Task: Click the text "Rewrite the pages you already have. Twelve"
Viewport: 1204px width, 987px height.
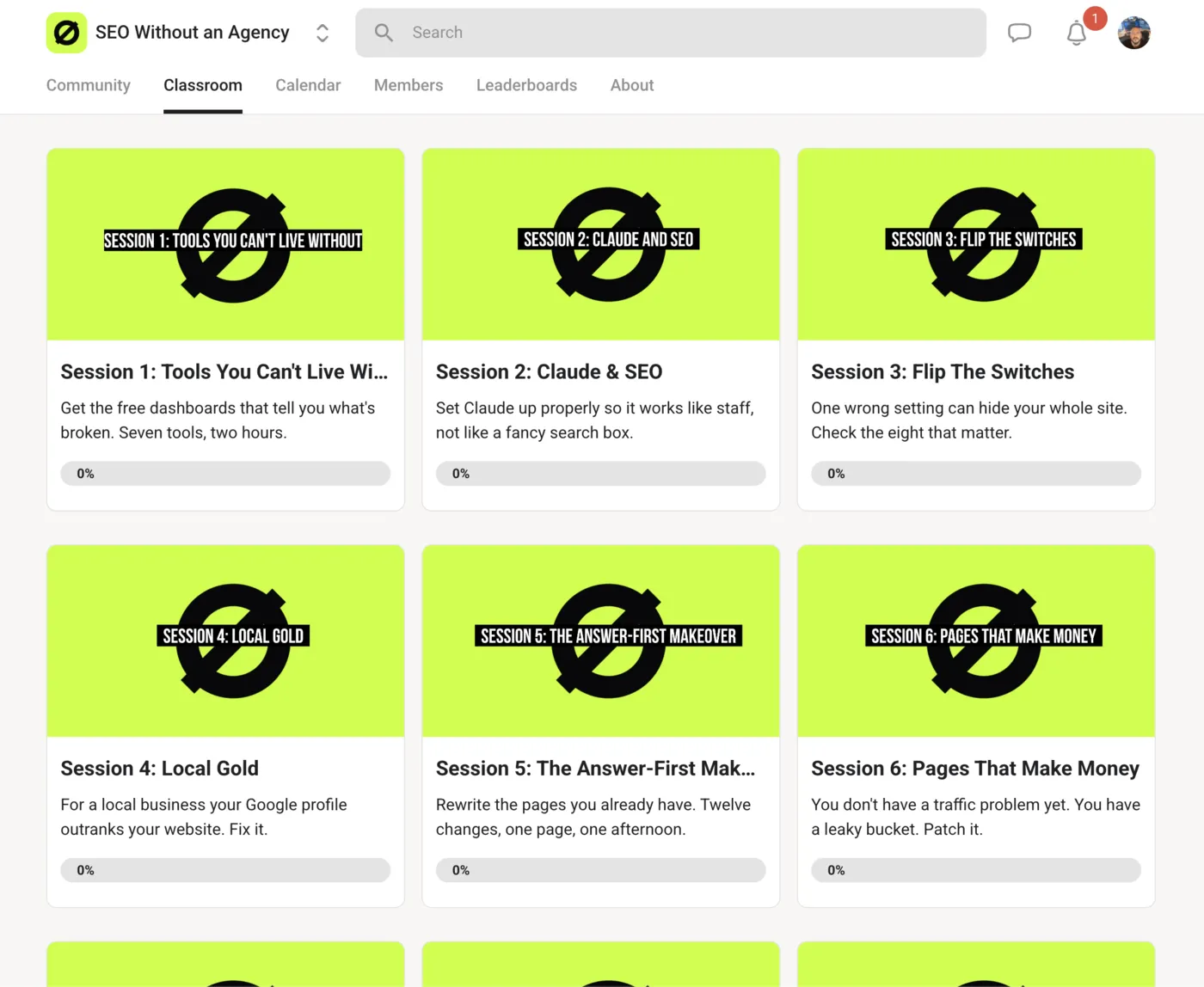Action: coord(593,804)
